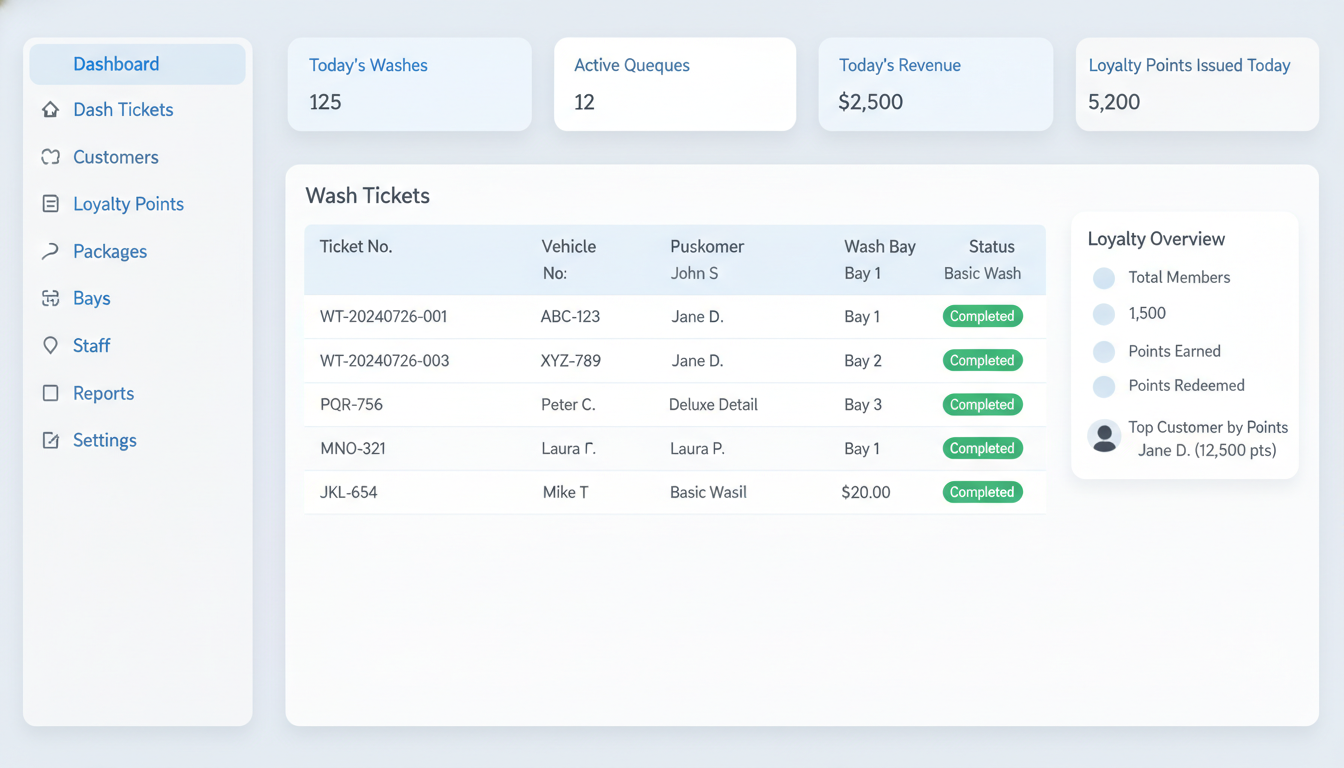
Task: Select the home icon beside Dash Tickets
Action: click(51, 109)
